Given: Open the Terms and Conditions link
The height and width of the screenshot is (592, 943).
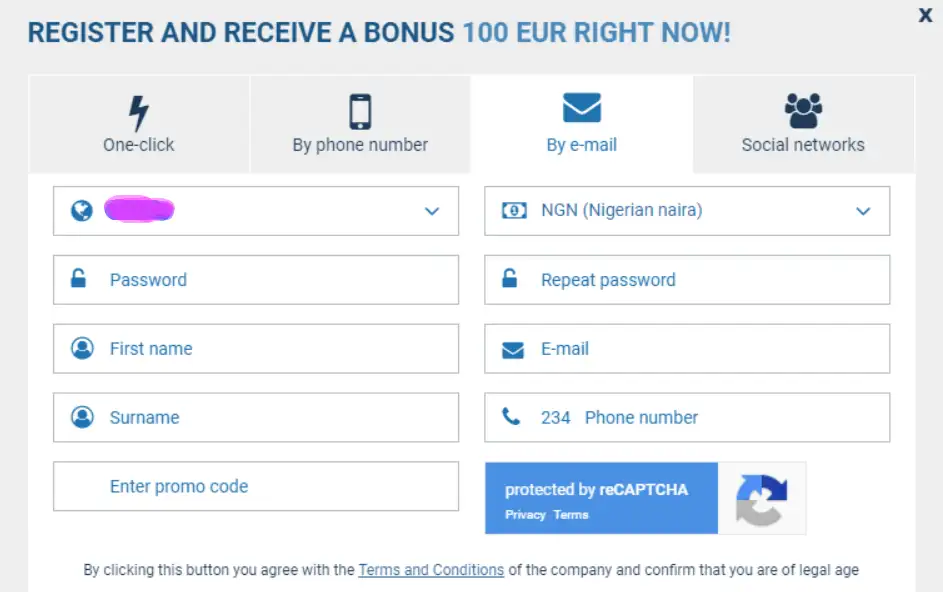Looking at the screenshot, I should [431, 570].
